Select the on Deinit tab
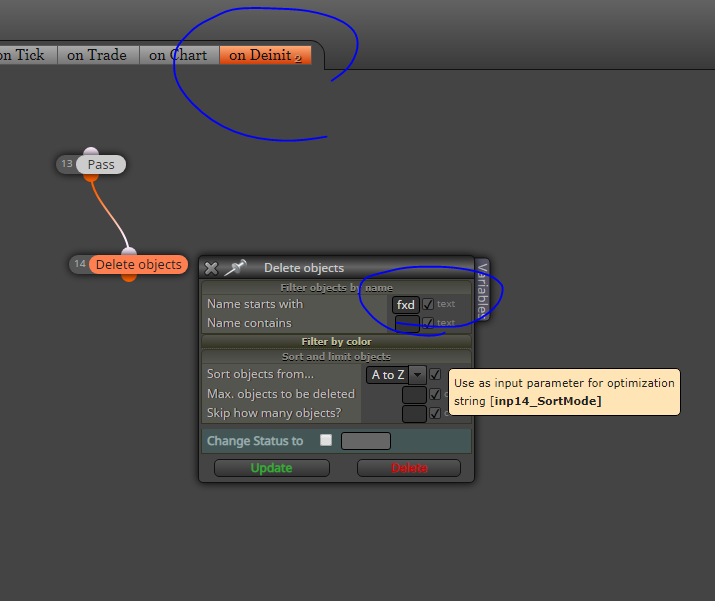Screen dimensions: 715x601 point(265,55)
